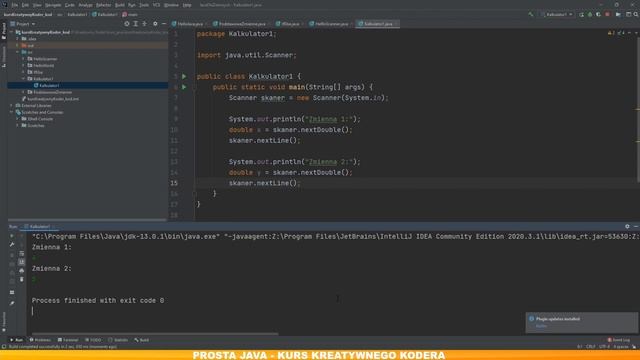Open the Help menu

click(x=187, y=5)
